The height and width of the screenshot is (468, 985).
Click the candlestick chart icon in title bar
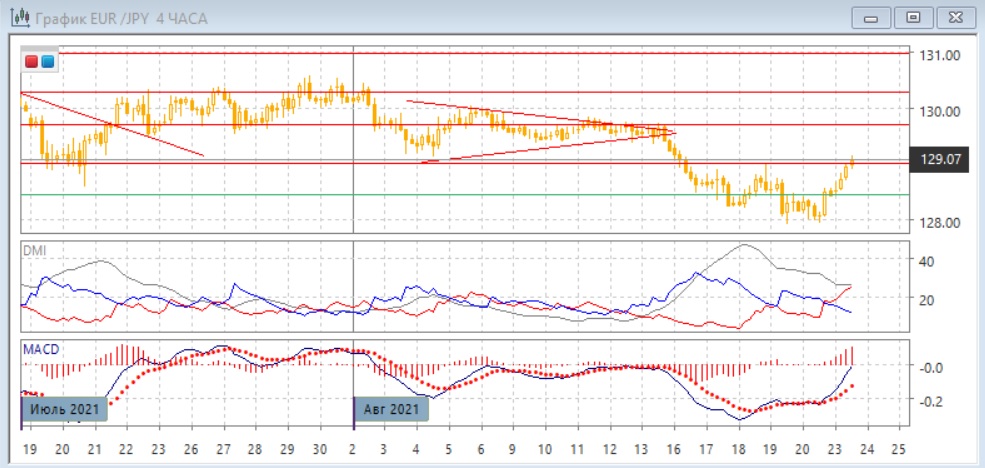[x=18, y=19]
